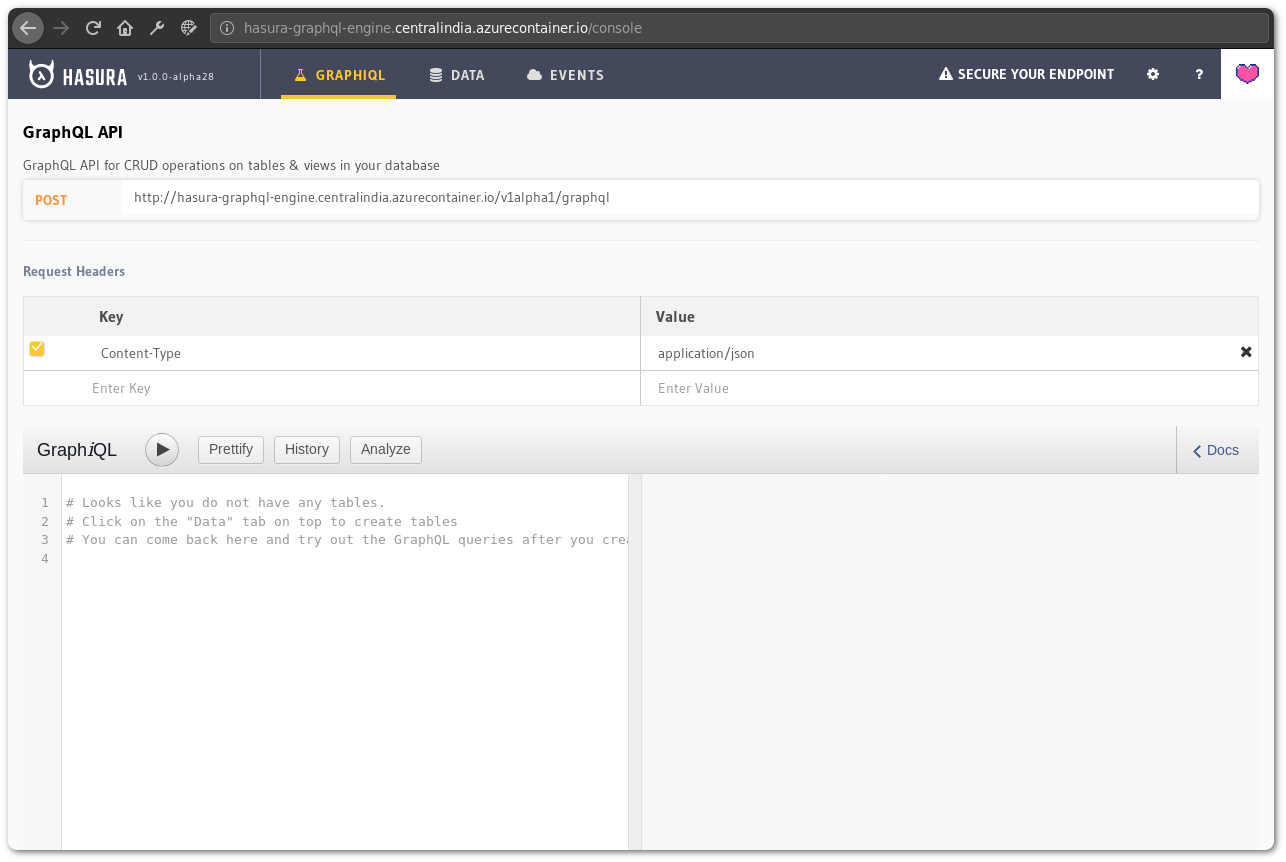This screenshot has height=862, width=1286.
Task: Open help with the question mark icon
Action: click(x=1199, y=74)
